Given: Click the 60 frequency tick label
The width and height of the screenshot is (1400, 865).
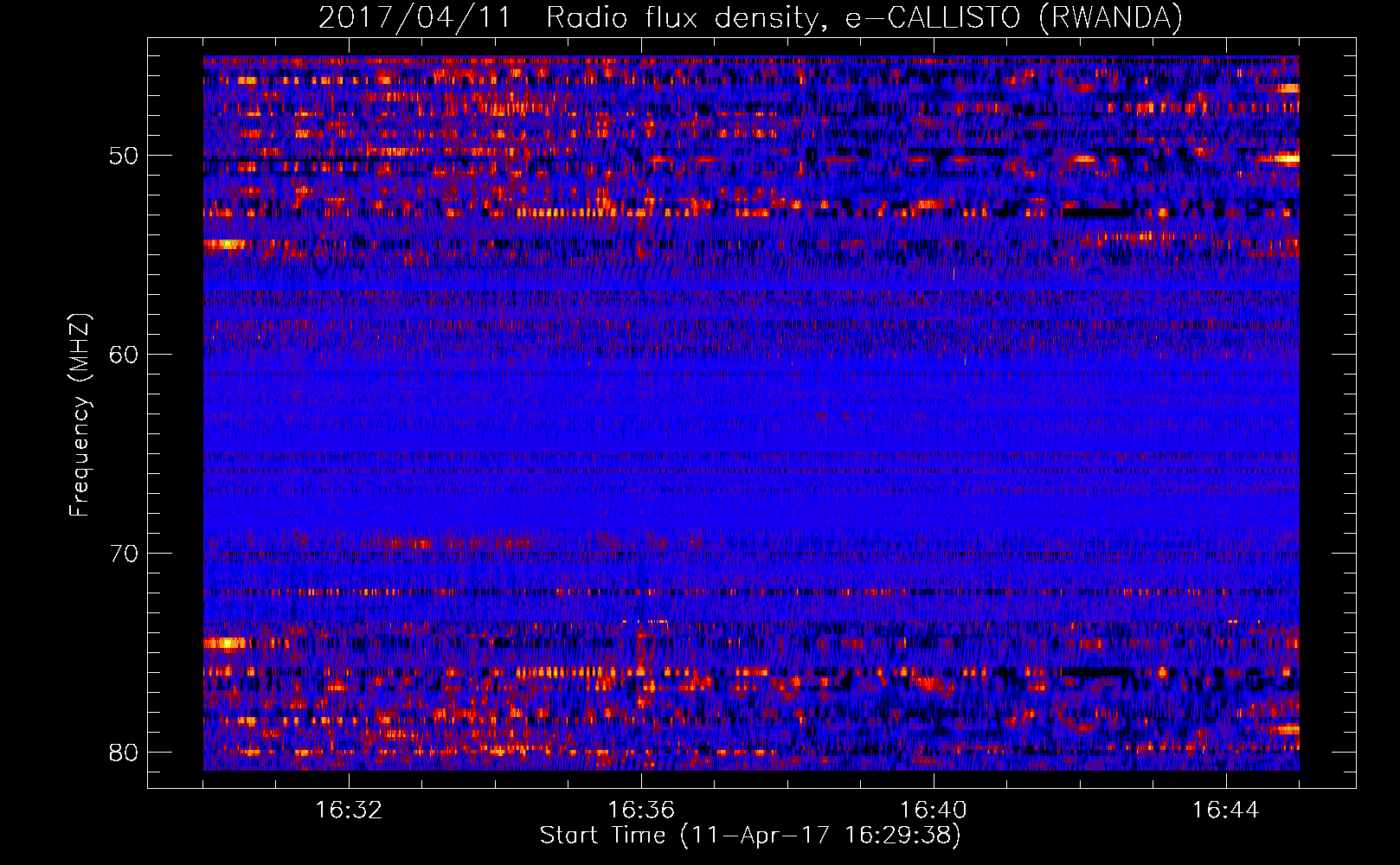Looking at the screenshot, I should [x=124, y=355].
